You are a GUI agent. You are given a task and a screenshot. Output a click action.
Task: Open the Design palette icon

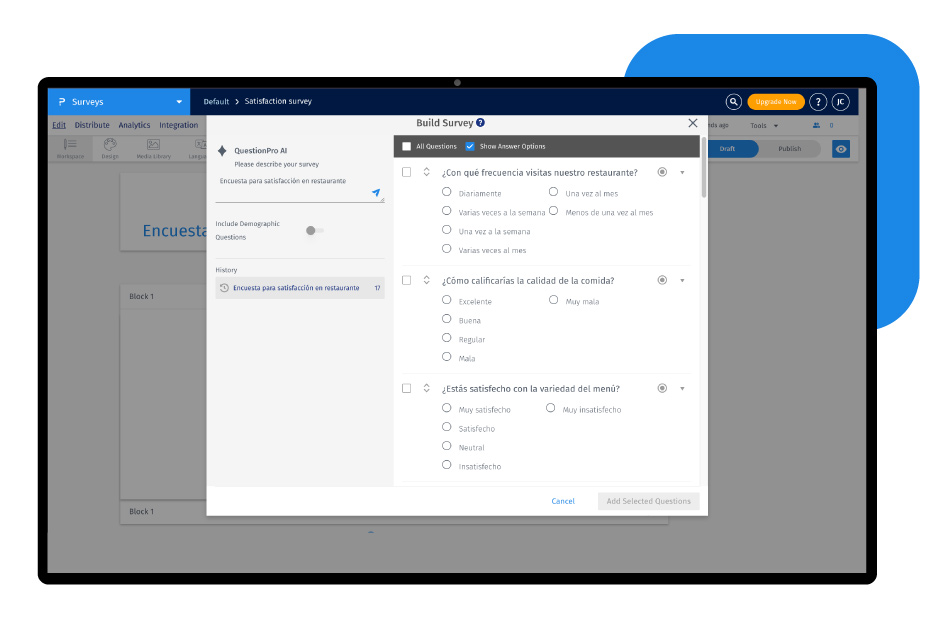pos(110,148)
